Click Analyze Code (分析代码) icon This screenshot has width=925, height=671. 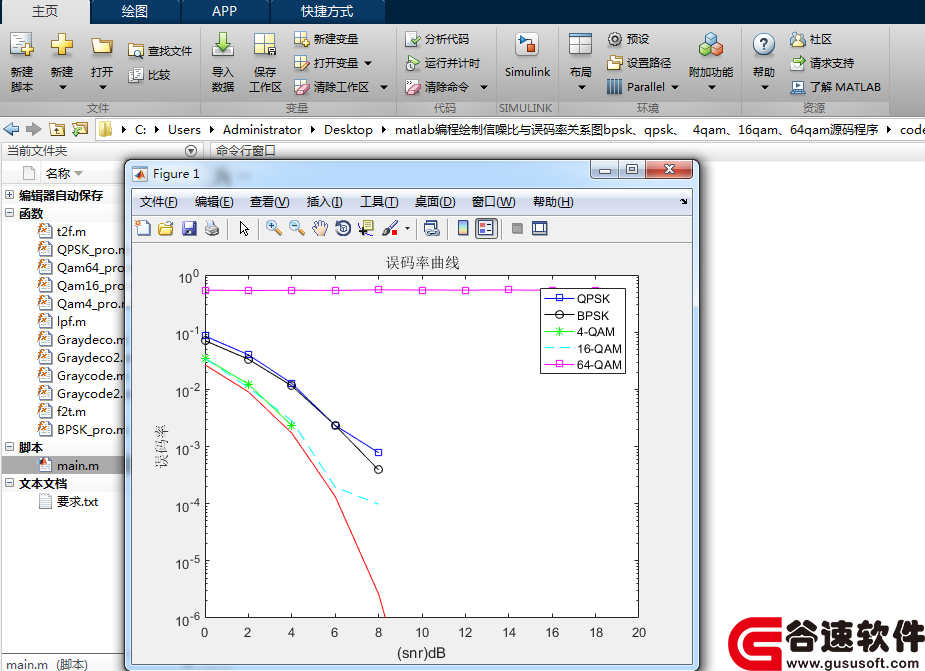click(412, 39)
